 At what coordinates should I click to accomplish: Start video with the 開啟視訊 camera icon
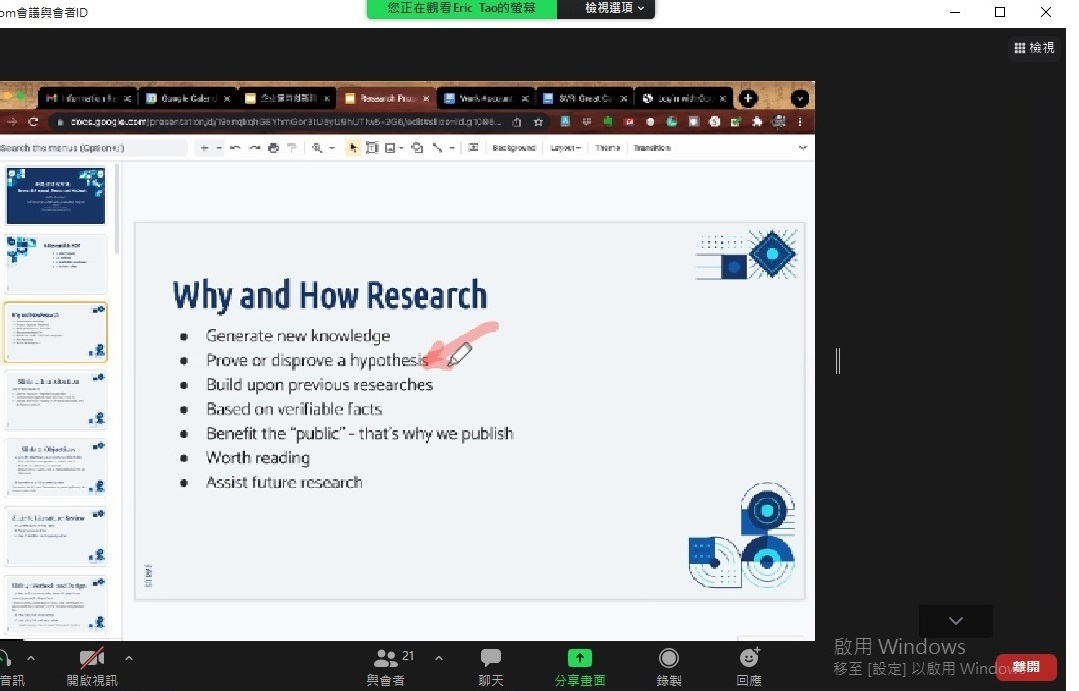point(92,658)
